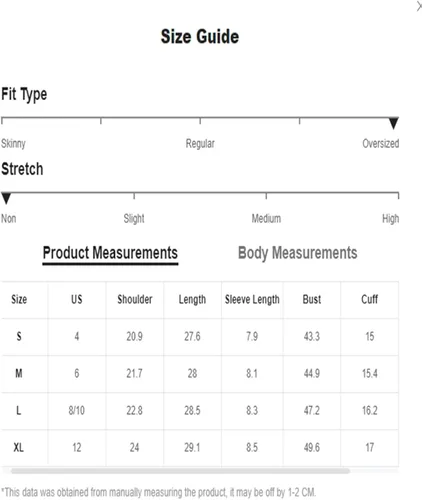This screenshot has width=422, height=500.
Task: Click the Skinny fit type label
Action: pos(13,144)
